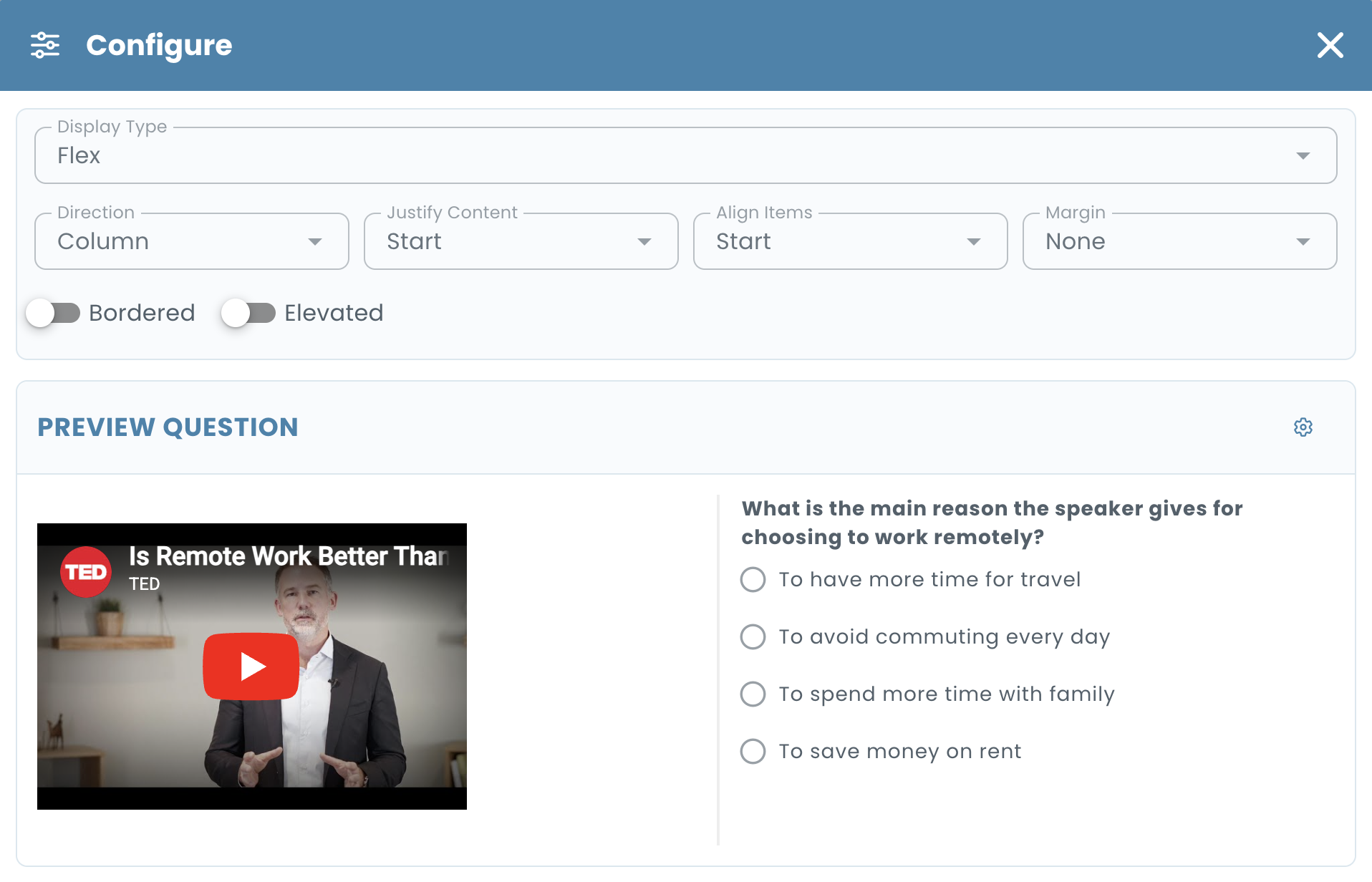The height and width of the screenshot is (882, 1372).
Task: Click the TED channel logo
Action: tap(86, 572)
